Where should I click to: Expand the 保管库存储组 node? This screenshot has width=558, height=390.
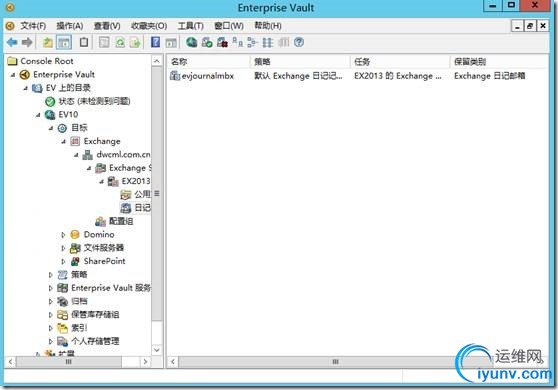[51, 315]
